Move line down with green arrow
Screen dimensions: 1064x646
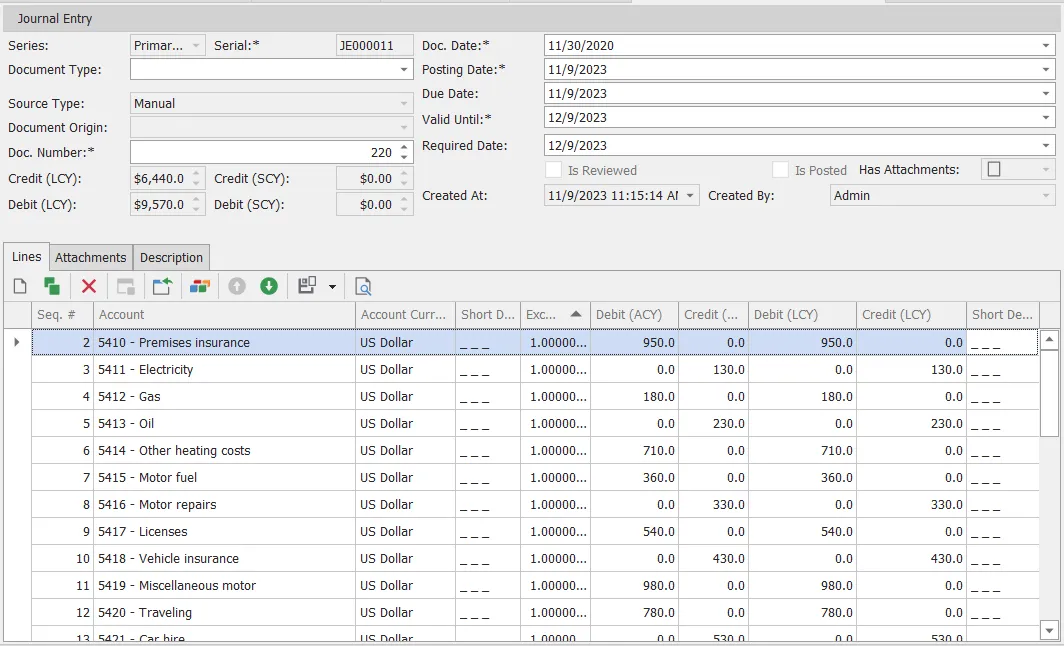(x=268, y=287)
